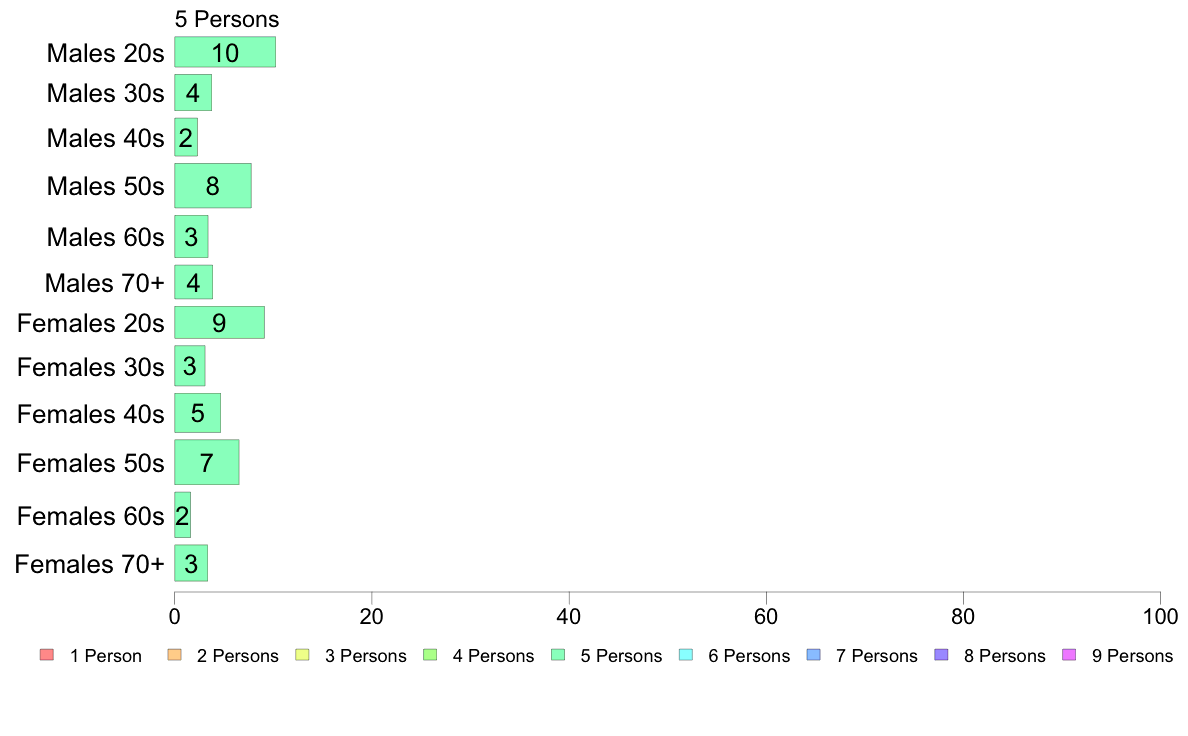Select the Females 50s bar showing 7
The image size is (1188, 736).
(x=207, y=462)
